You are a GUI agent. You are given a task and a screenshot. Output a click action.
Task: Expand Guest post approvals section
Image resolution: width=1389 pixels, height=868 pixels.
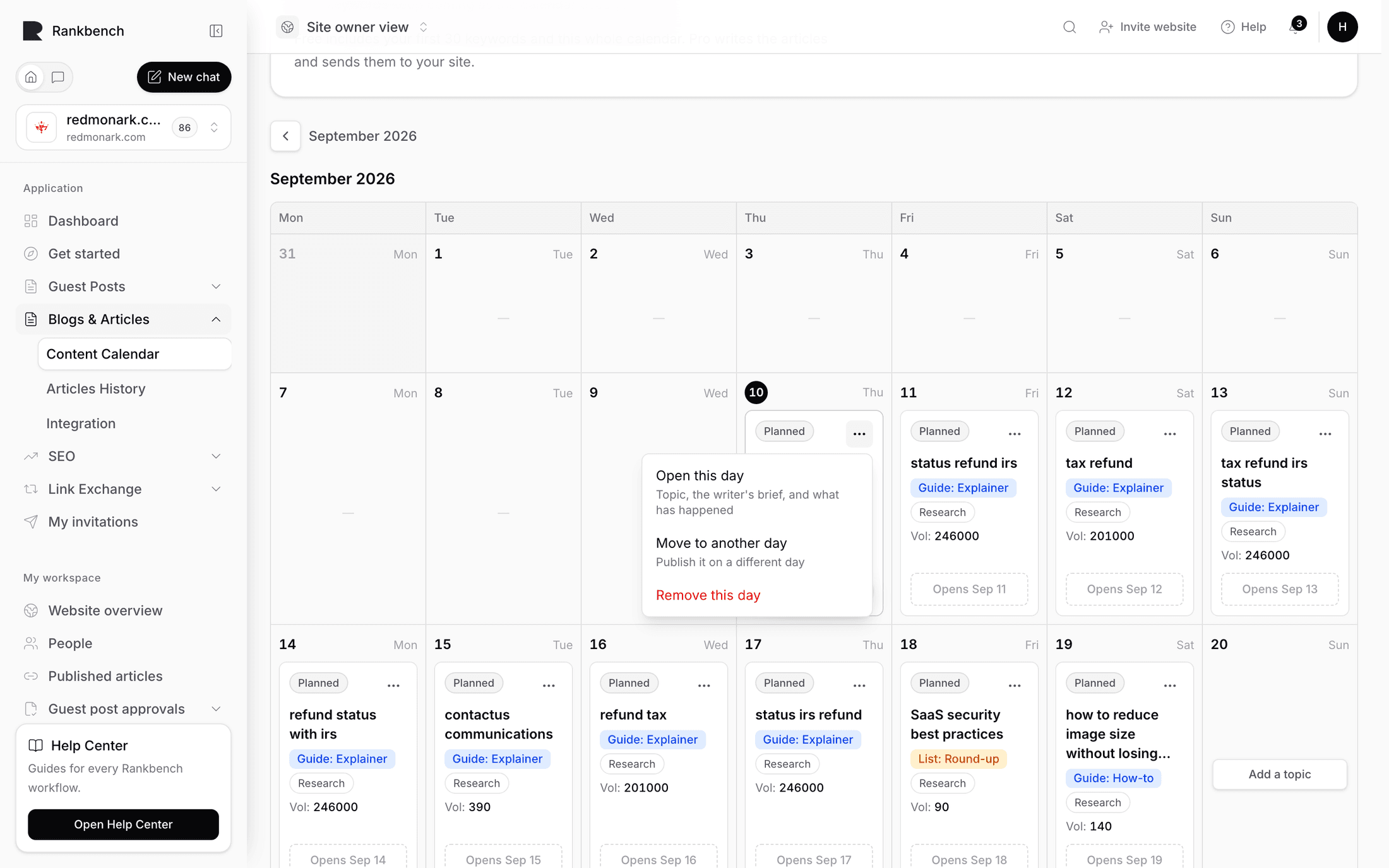click(124, 709)
